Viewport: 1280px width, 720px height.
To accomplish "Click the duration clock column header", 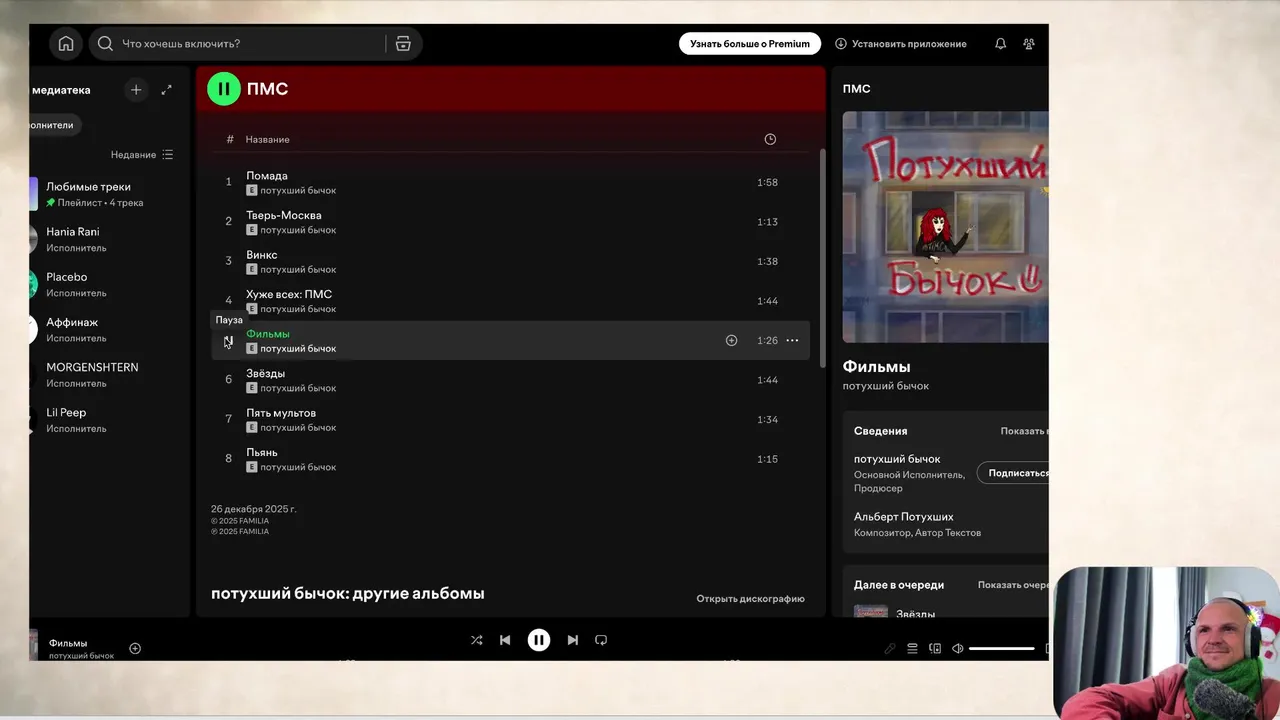I will coord(770,139).
